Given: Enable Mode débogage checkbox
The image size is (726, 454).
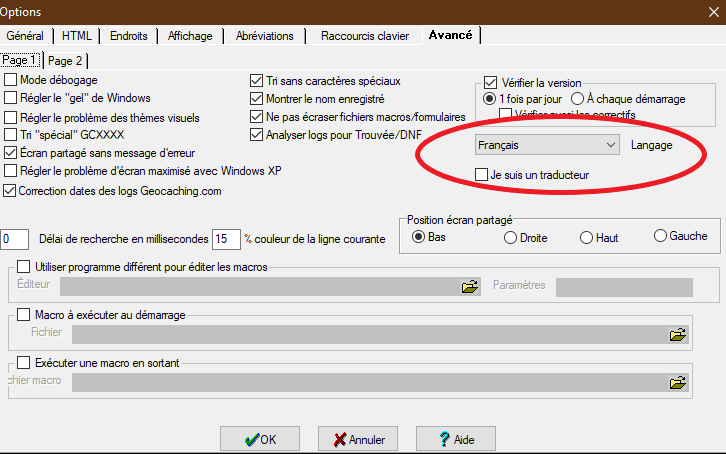Looking at the screenshot, I should coord(11,80).
